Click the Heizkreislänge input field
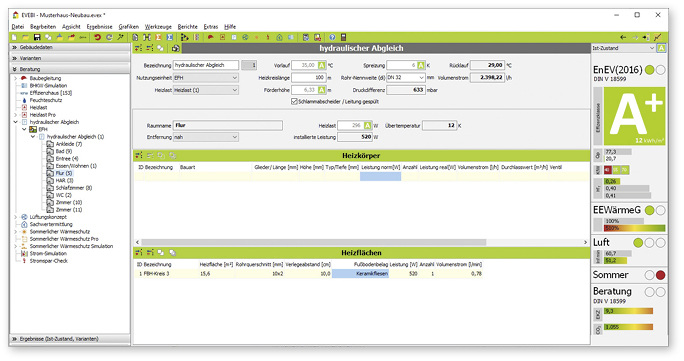This screenshot has height=361, width=684. (309, 78)
